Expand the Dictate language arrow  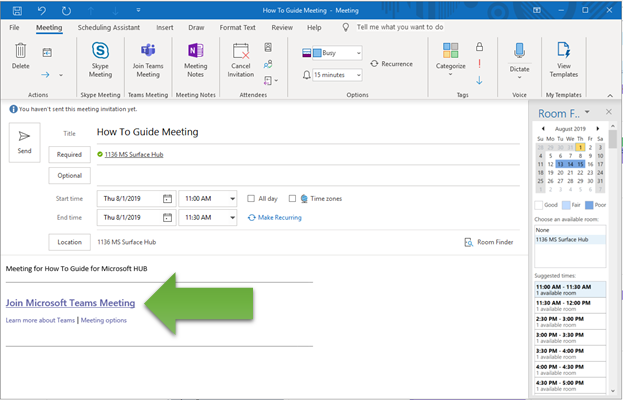point(519,77)
